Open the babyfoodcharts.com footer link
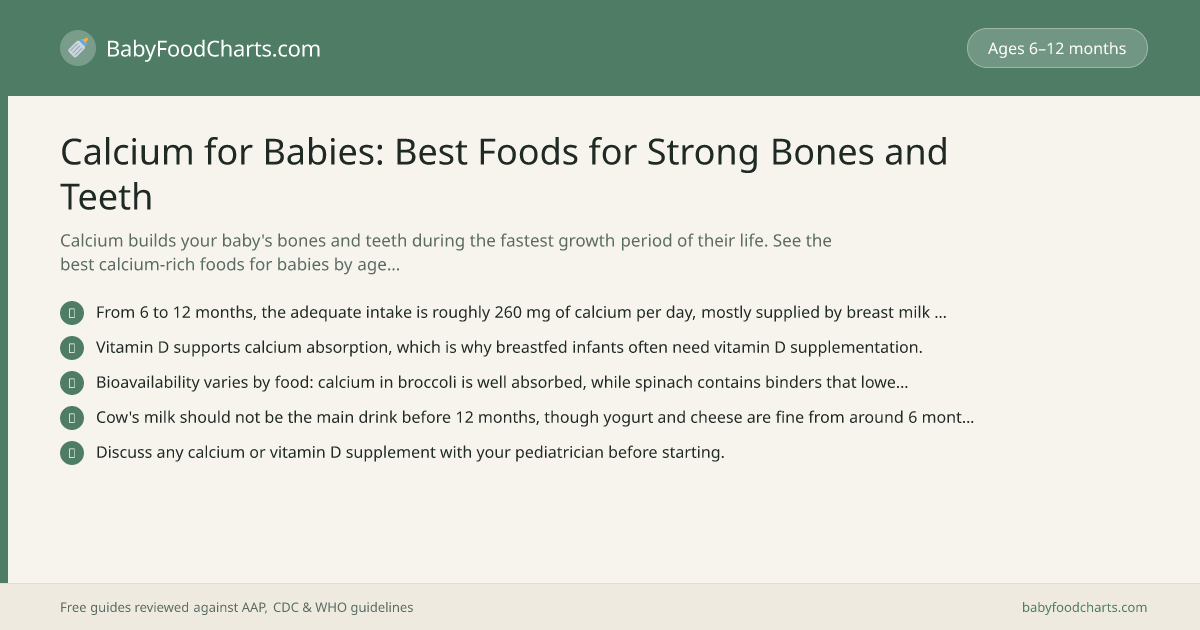Viewport: 1200px width, 630px height. (1084, 607)
